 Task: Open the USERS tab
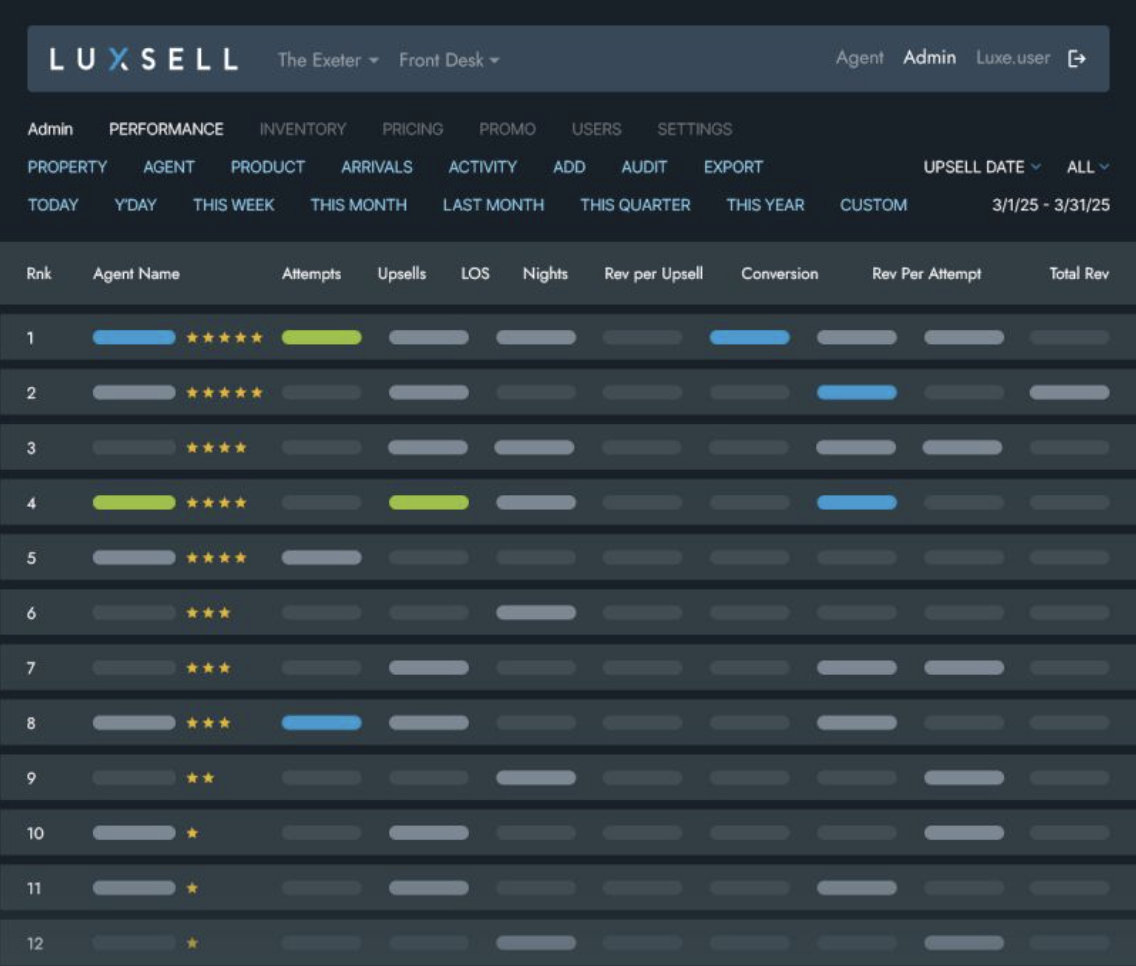click(596, 129)
